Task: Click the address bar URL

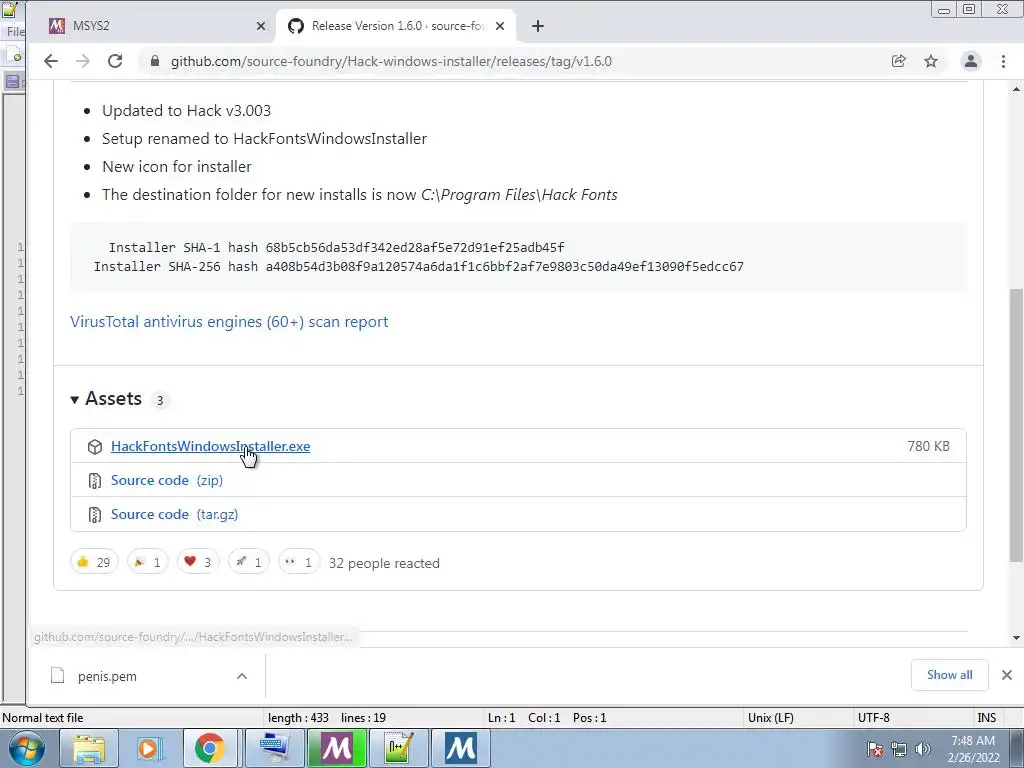Action: [391, 61]
